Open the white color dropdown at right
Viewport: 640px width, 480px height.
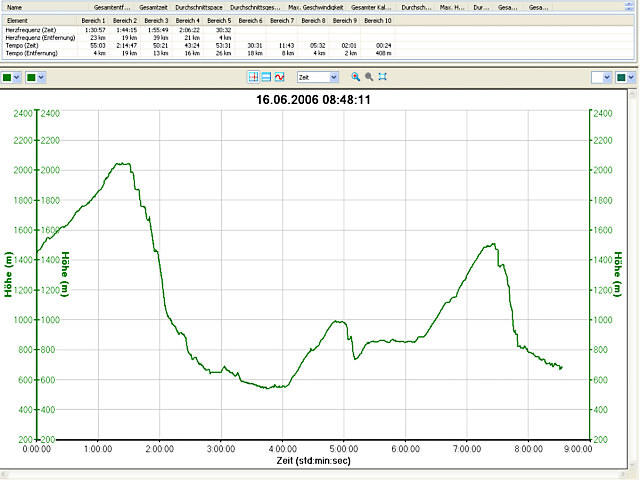click(606, 77)
